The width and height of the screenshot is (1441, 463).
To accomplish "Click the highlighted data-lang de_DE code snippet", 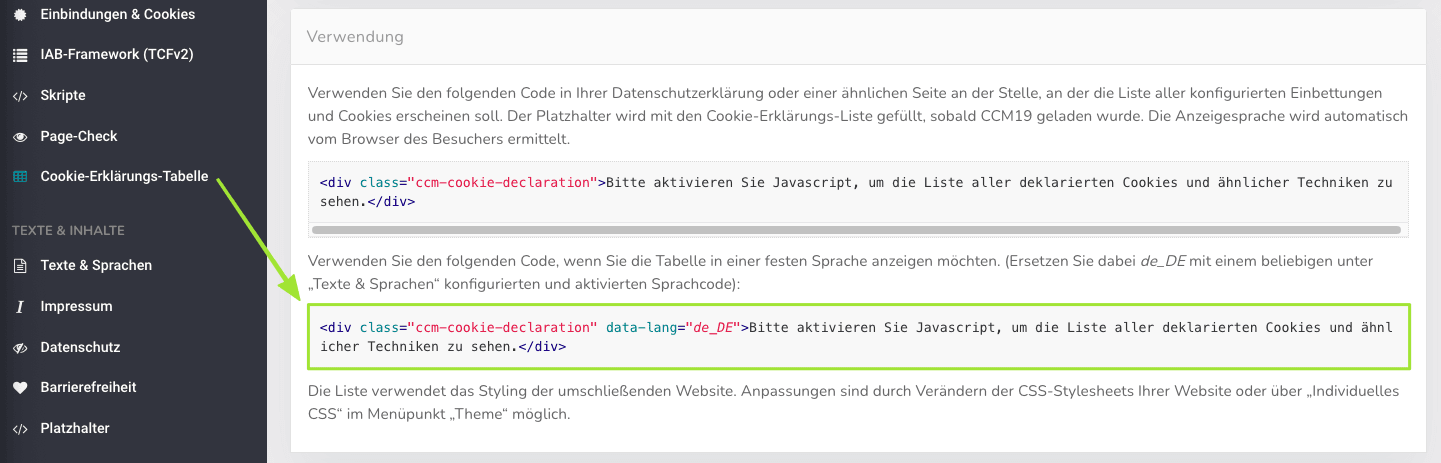I will coord(856,337).
